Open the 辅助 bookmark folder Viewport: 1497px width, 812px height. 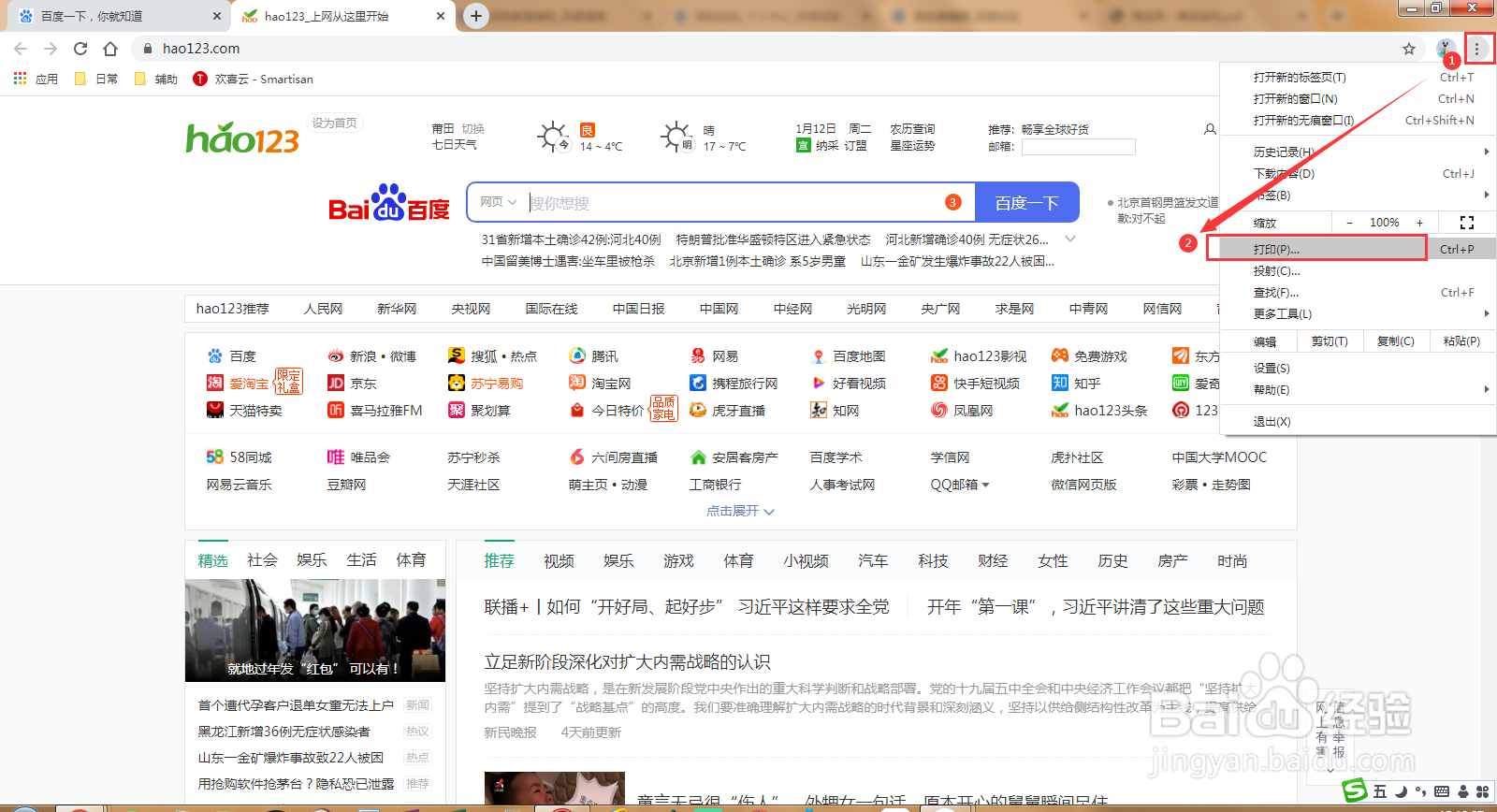click(156, 79)
